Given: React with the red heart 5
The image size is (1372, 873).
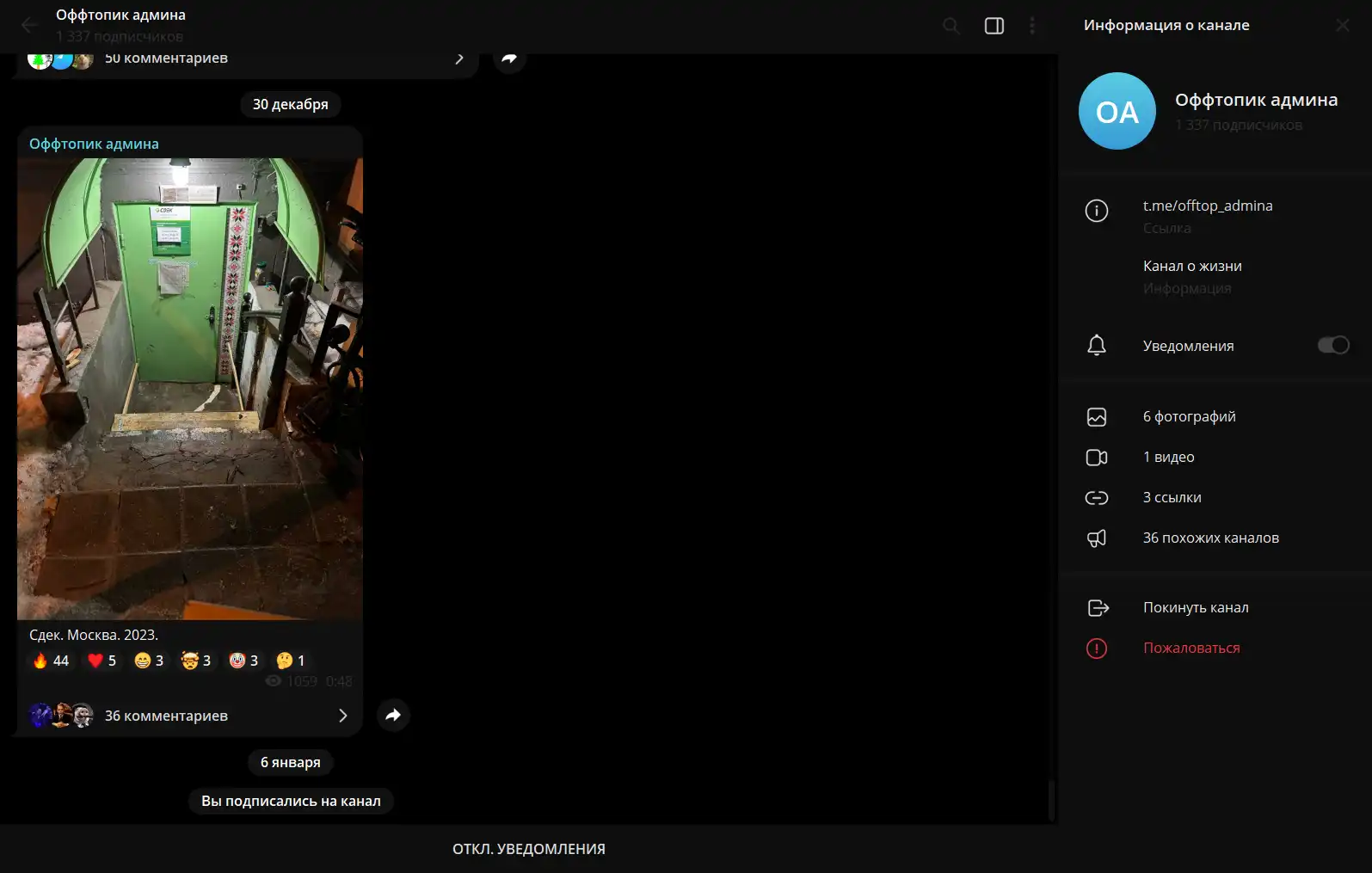Looking at the screenshot, I should (x=102, y=661).
